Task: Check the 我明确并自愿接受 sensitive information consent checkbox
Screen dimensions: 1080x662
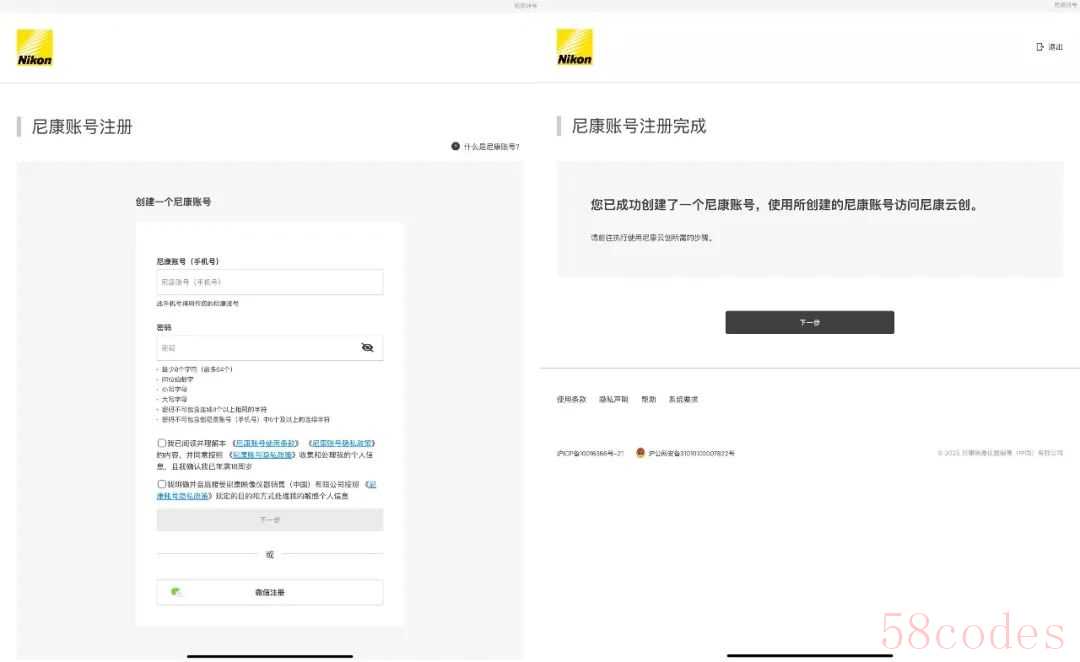Action: [x=162, y=484]
